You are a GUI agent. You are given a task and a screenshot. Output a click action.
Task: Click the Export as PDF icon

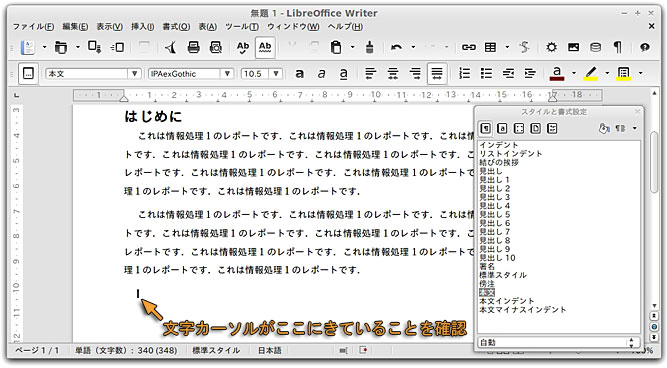171,47
